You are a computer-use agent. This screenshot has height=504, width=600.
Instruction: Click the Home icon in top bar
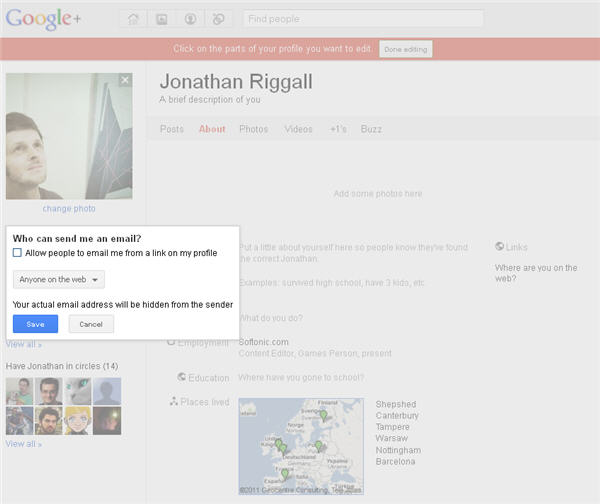tap(133, 18)
